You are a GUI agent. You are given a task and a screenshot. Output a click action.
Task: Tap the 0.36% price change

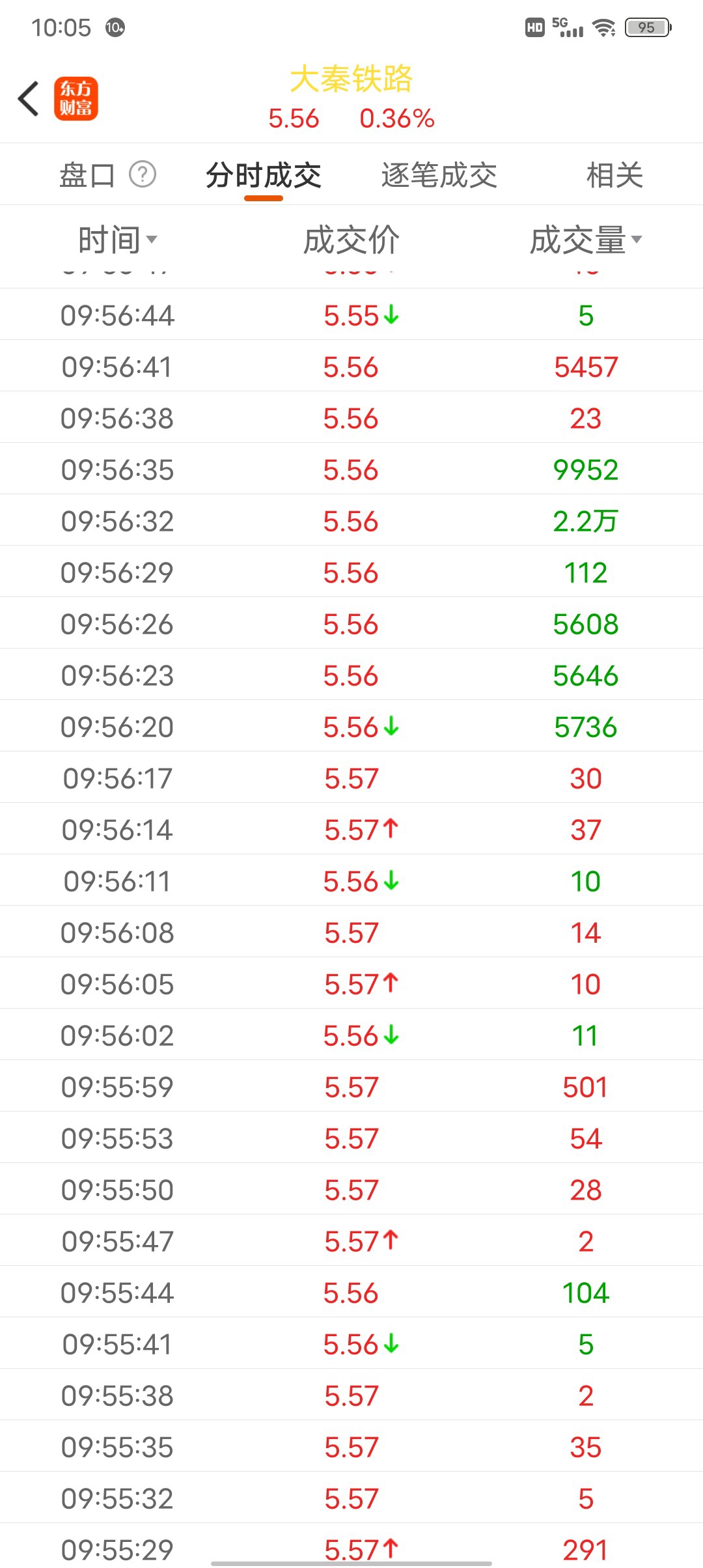click(x=397, y=119)
